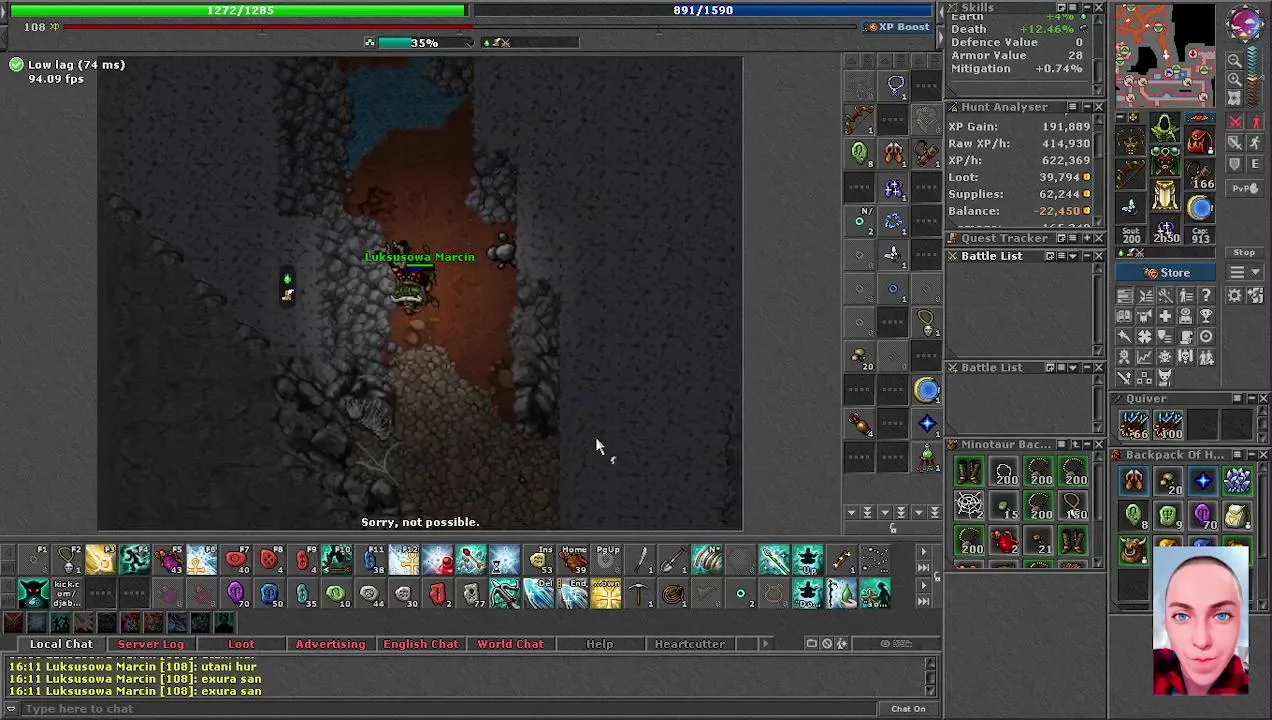
Task: Switch to the Server Log chat tab
Action: 151,644
